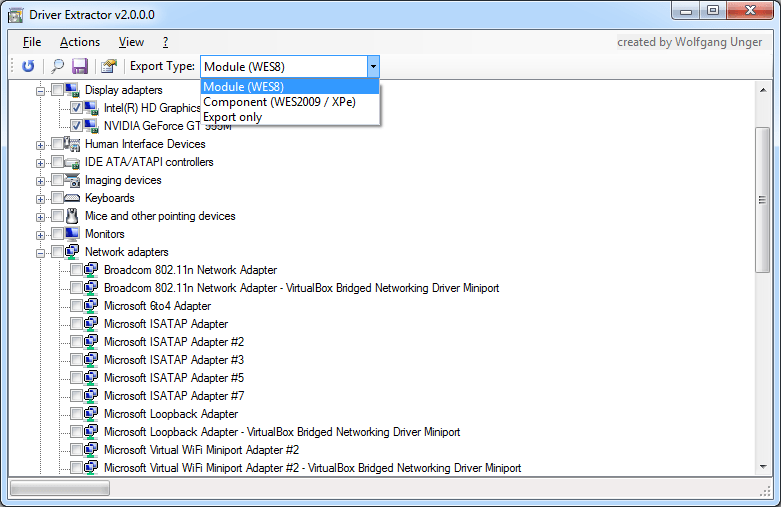Click the export properties toolbar icon
Image resolution: width=781 pixels, height=507 pixels.
click(109, 66)
